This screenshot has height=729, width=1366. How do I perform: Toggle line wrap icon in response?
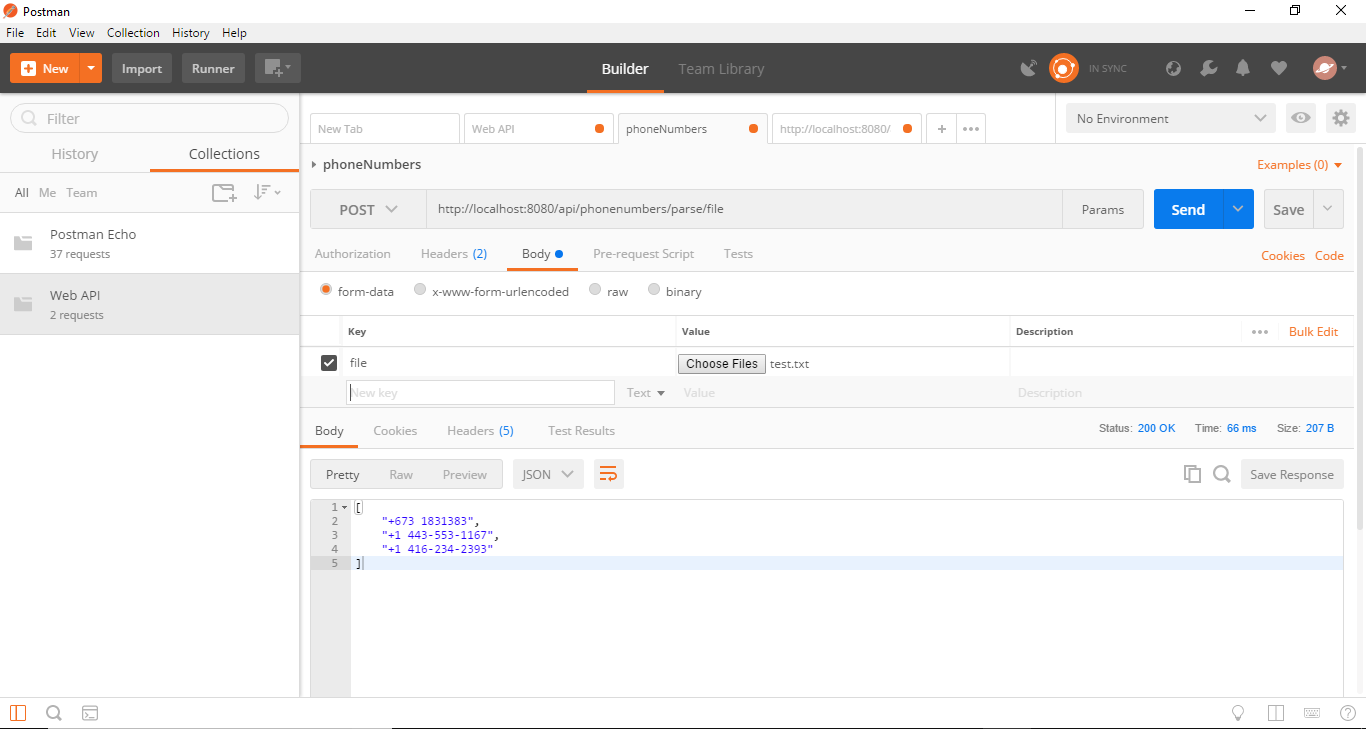coord(608,474)
